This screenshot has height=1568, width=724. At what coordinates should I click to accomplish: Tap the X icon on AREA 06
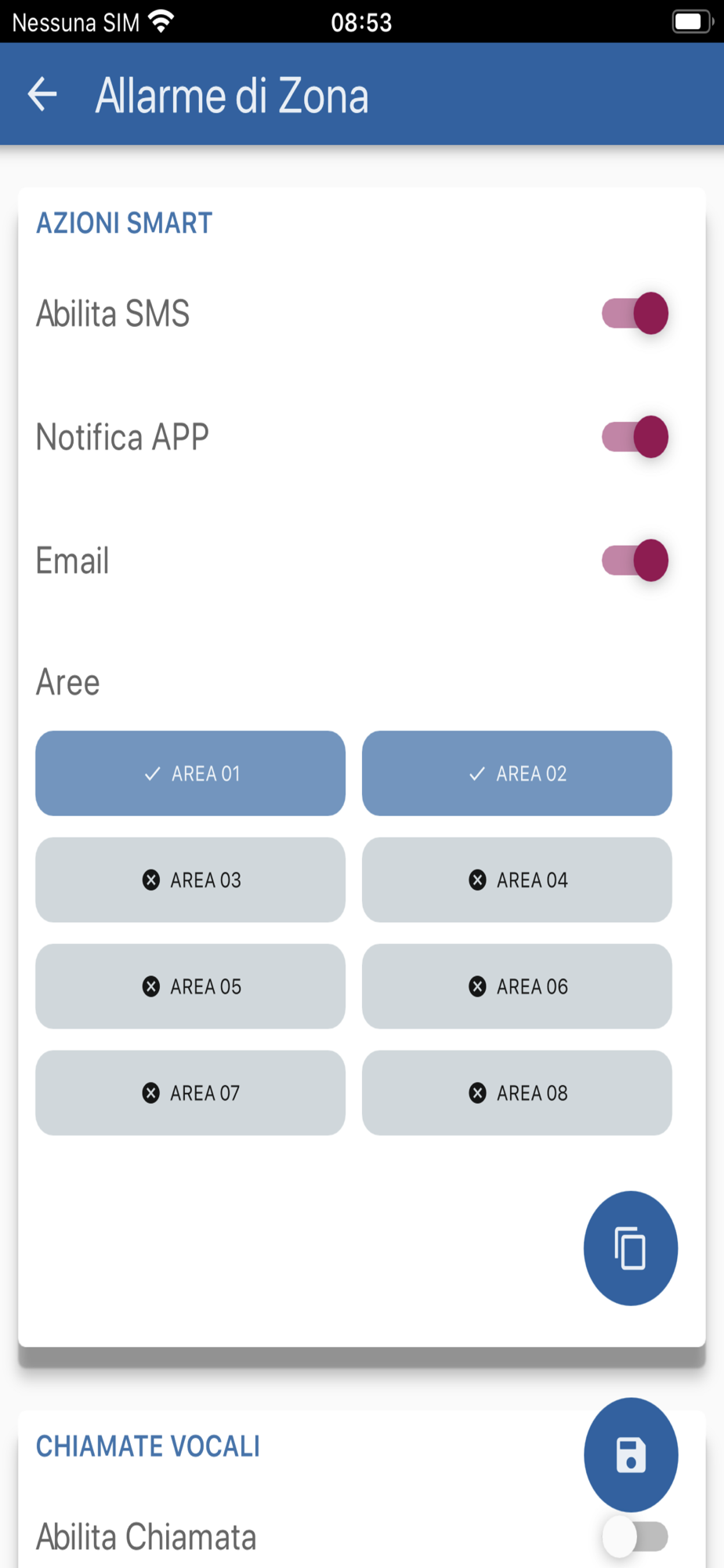pyautogui.click(x=477, y=986)
